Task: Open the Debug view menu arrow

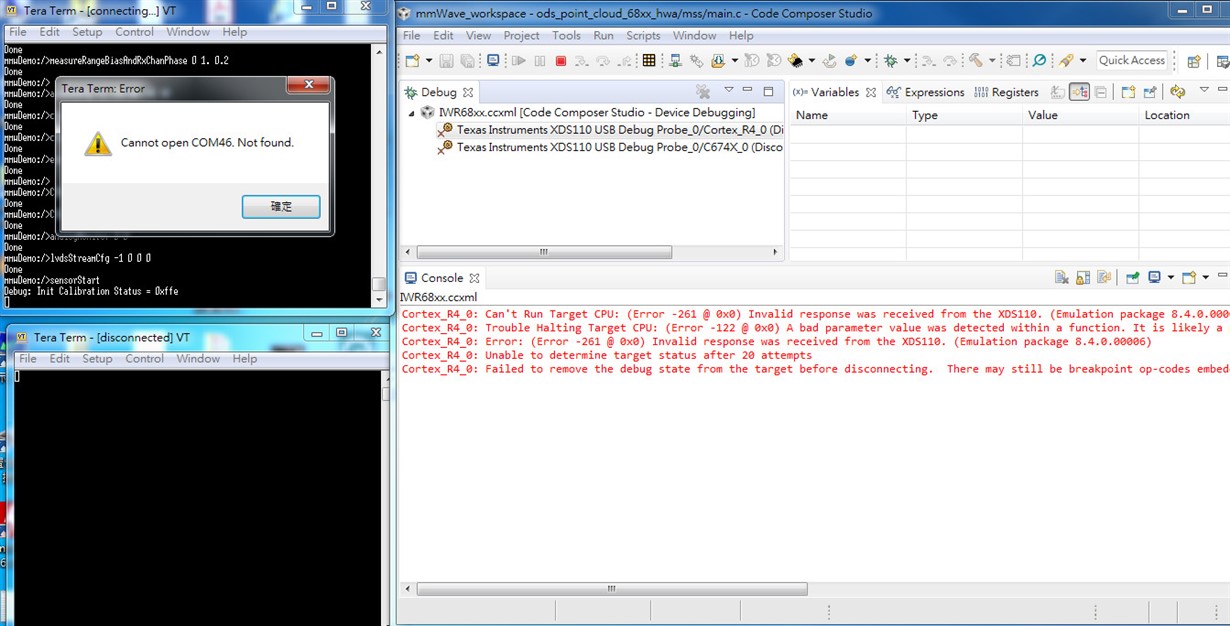Action: (x=729, y=90)
